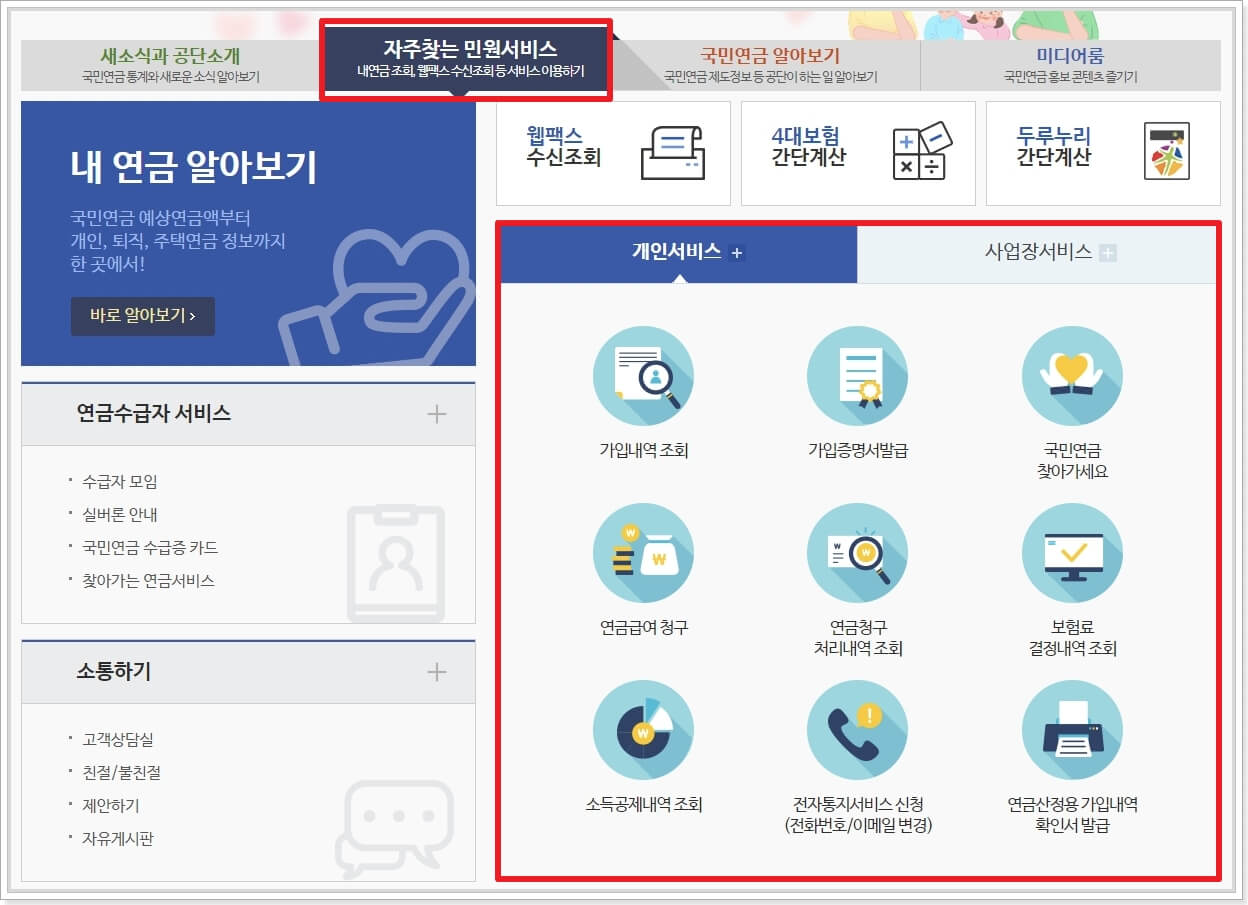The width and height of the screenshot is (1248, 905).
Task: Select the 연금청구 처리내역 조회 icon
Action: (858, 553)
